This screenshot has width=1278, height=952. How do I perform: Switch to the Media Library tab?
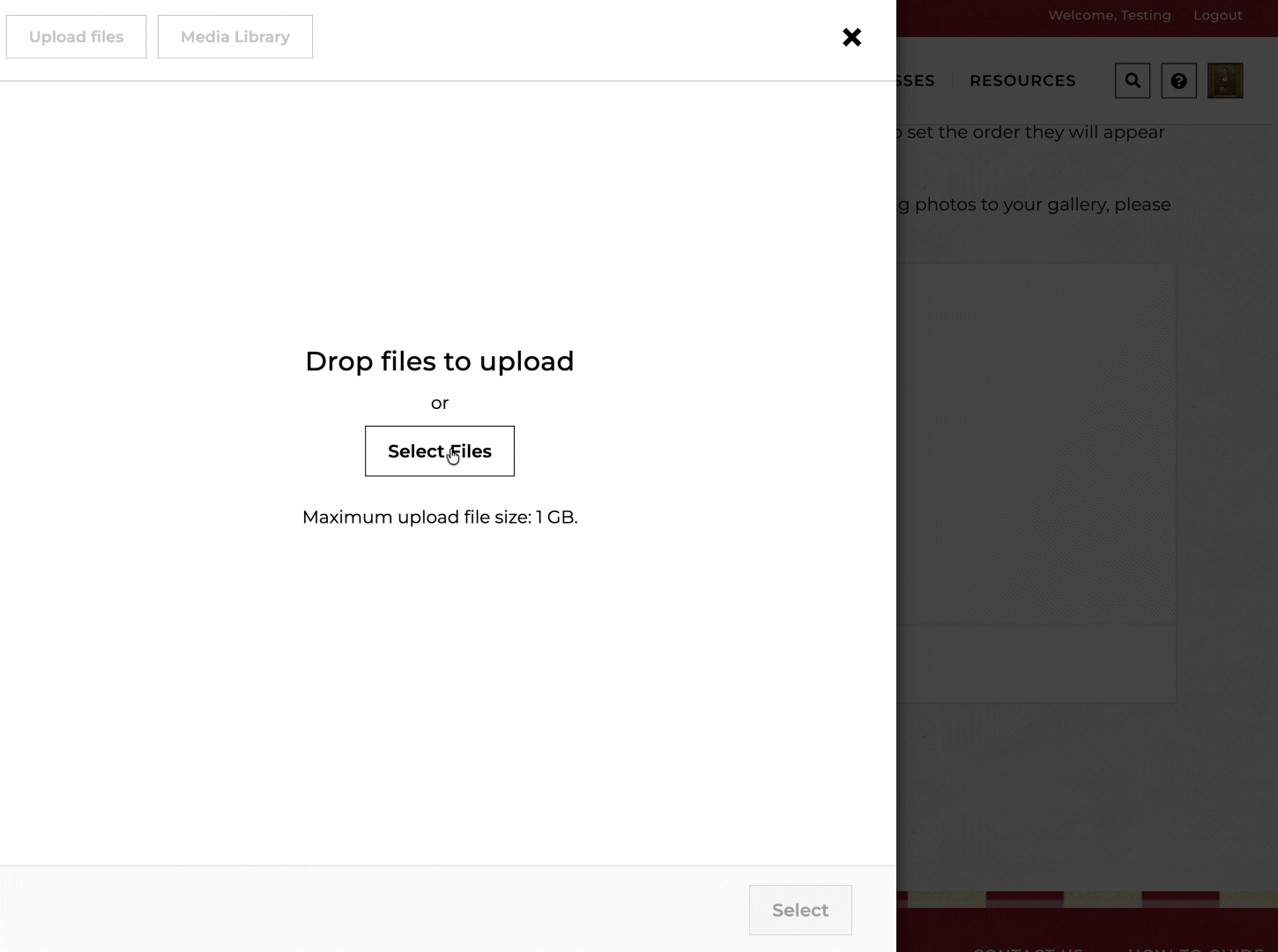tap(235, 37)
